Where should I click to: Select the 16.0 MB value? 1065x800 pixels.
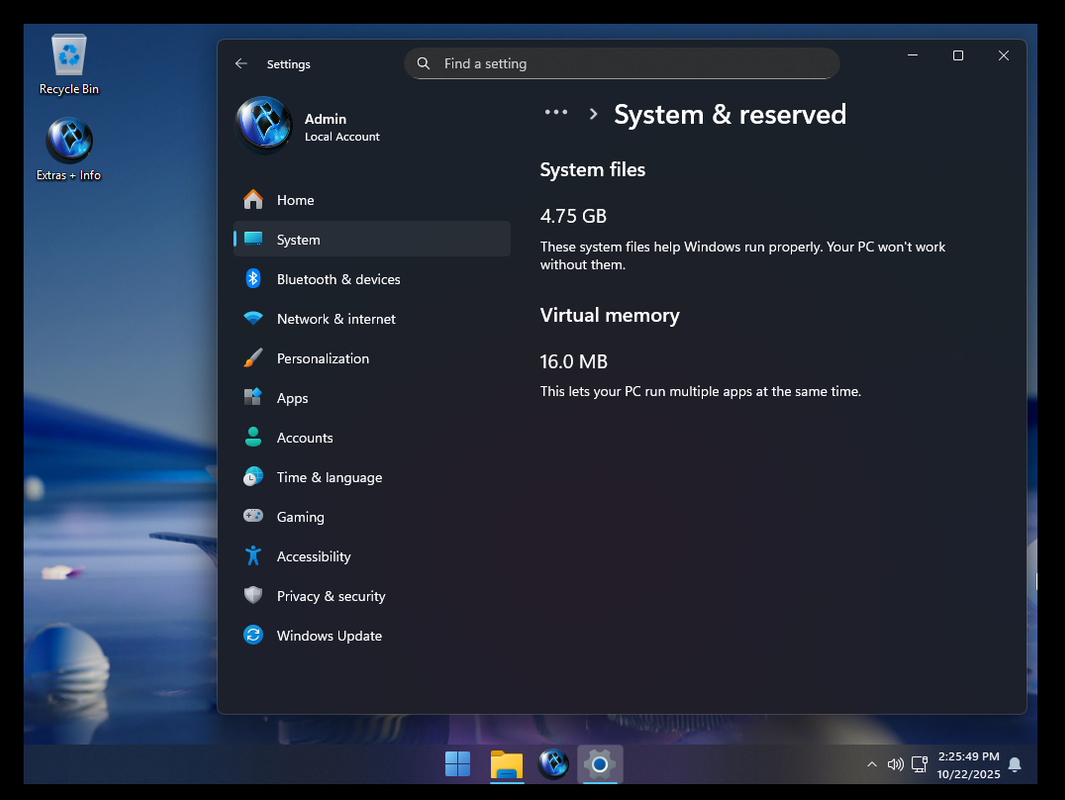tap(573, 361)
